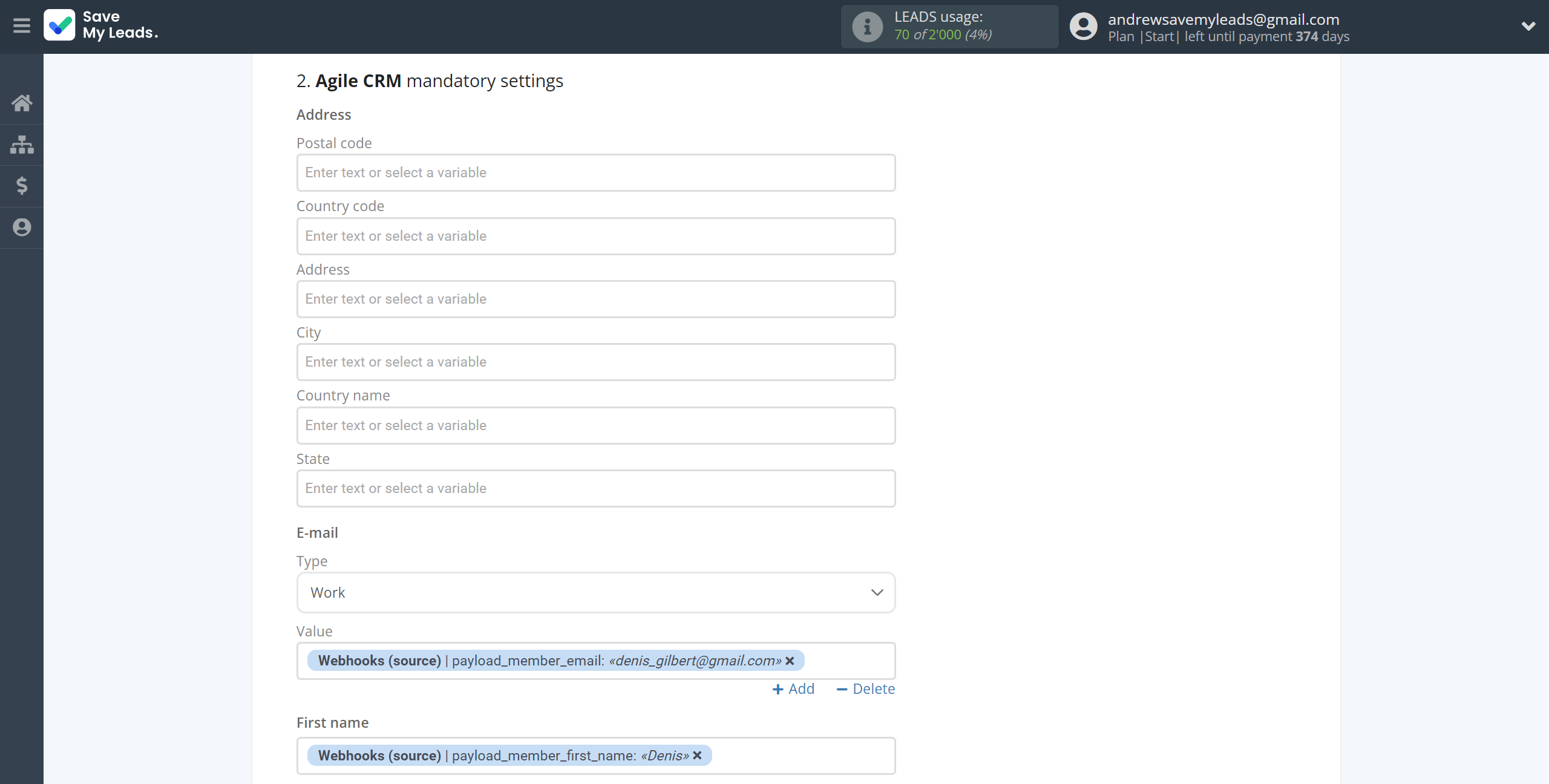The height and width of the screenshot is (784, 1549).
Task: Remove the payload_member_first_name variable tag
Action: click(697, 756)
